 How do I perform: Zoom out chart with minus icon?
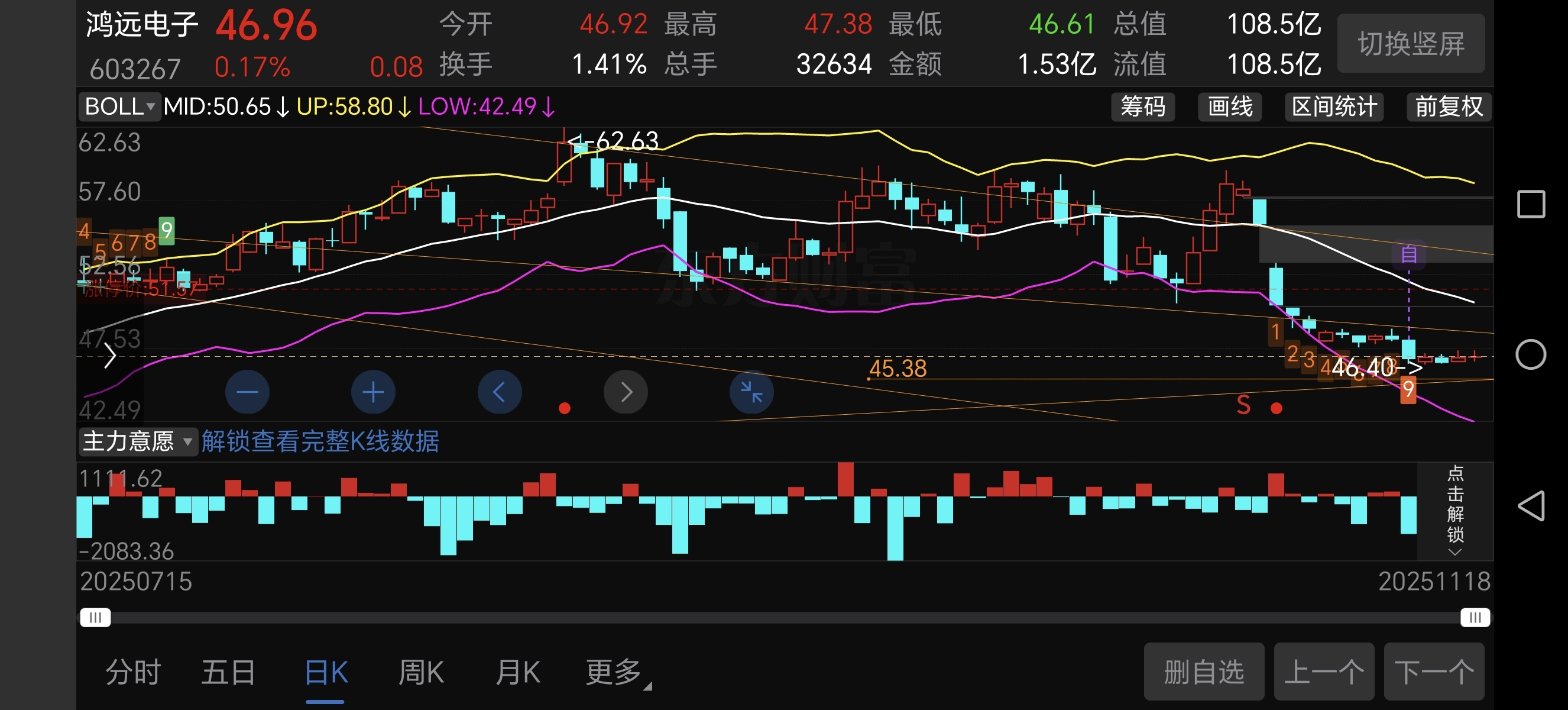pyautogui.click(x=247, y=392)
